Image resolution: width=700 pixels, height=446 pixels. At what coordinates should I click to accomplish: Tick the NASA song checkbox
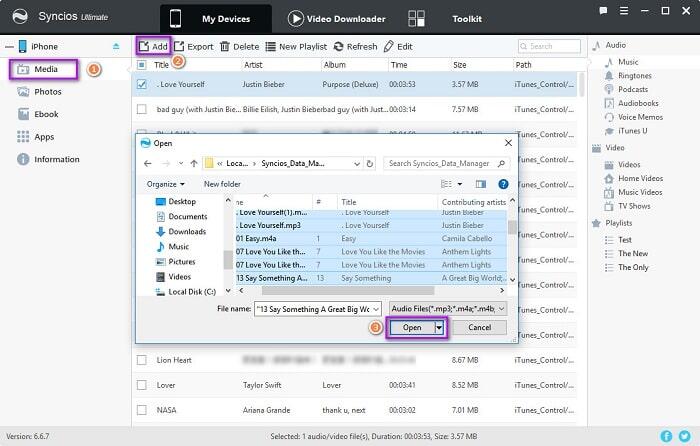[x=142, y=410]
